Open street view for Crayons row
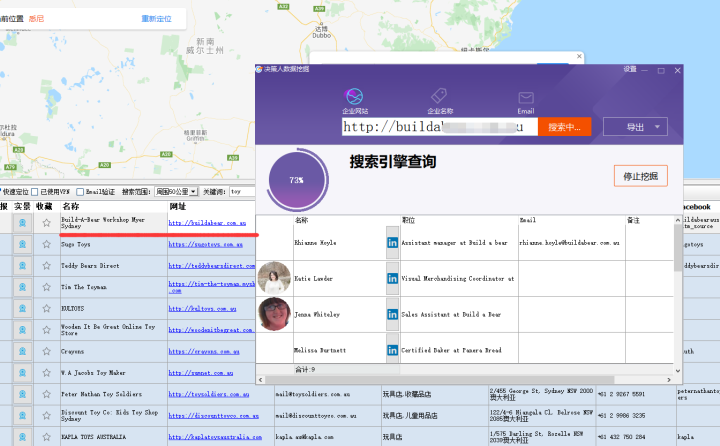This screenshot has height=446, width=720. pos(22,351)
